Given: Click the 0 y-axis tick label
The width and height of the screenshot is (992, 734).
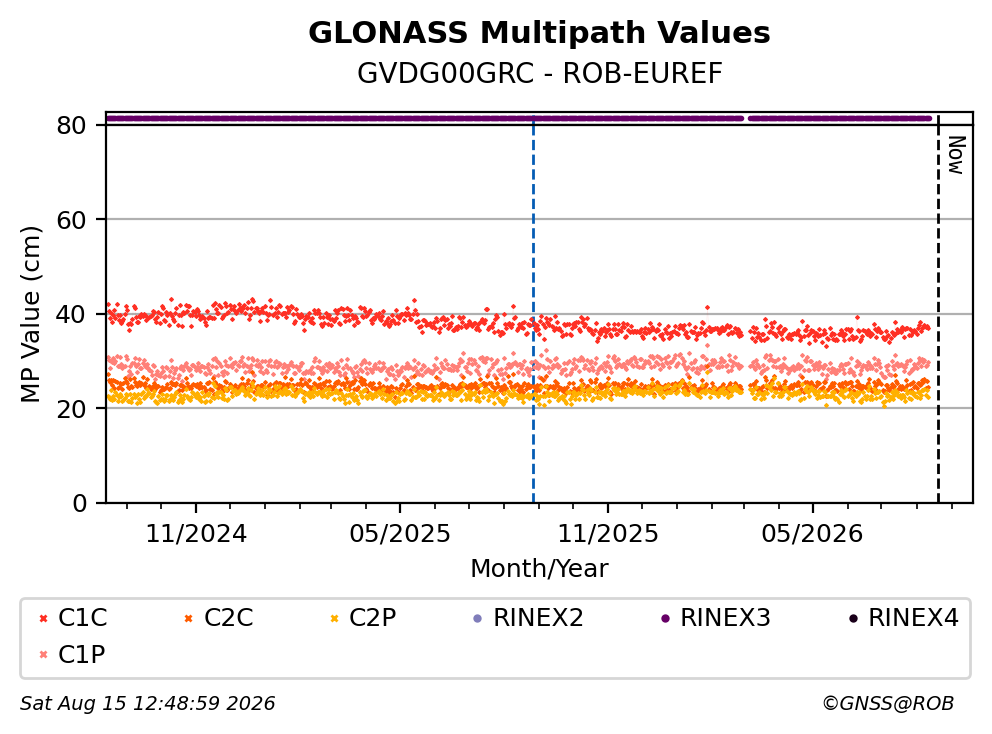Looking at the screenshot, I should pyautogui.click(x=79, y=504).
